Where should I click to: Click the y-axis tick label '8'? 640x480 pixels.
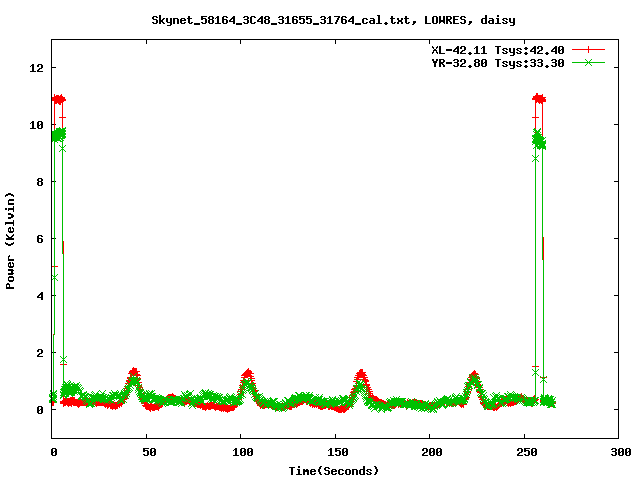(40, 182)
